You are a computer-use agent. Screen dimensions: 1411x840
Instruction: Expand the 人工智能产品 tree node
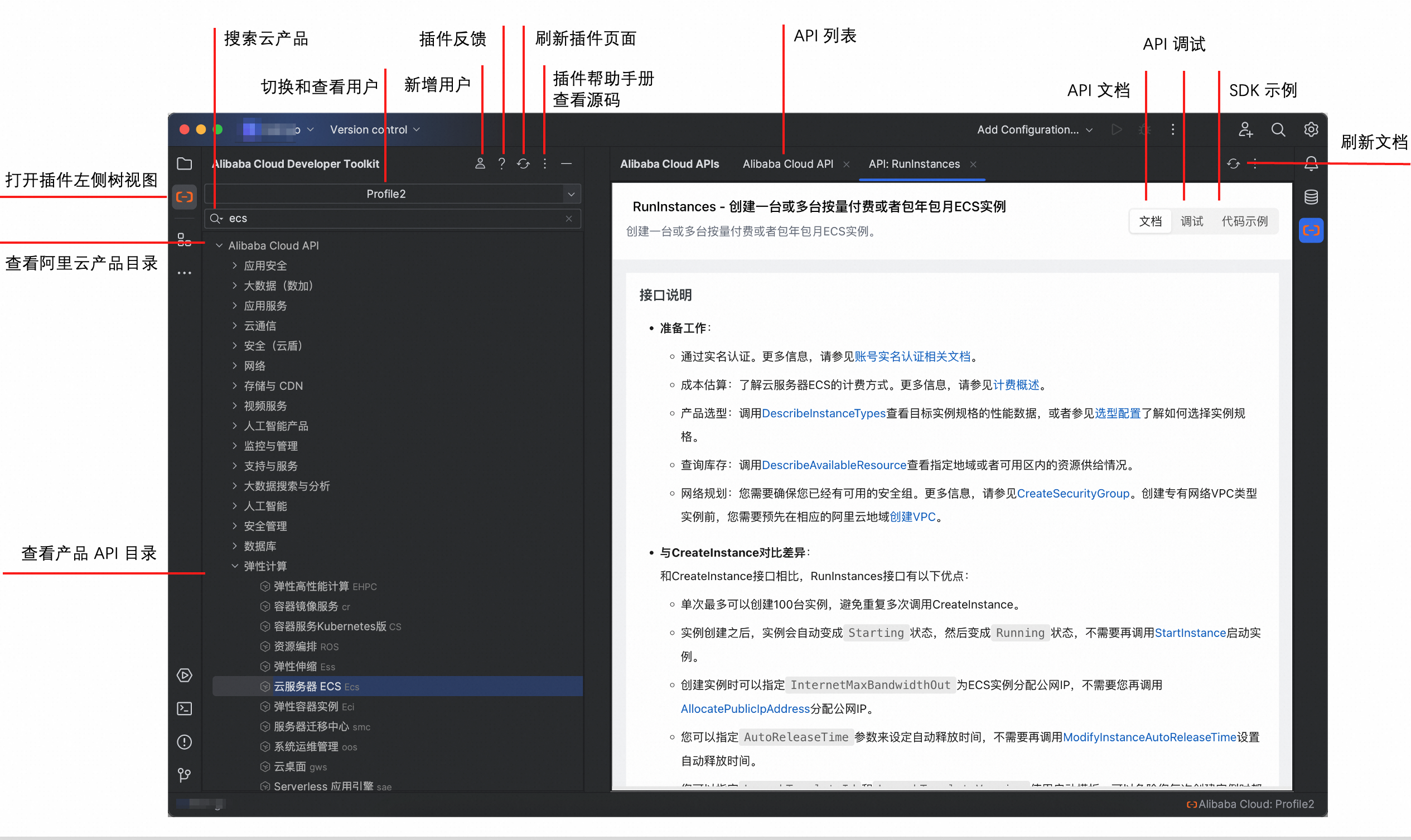(234, 426)
